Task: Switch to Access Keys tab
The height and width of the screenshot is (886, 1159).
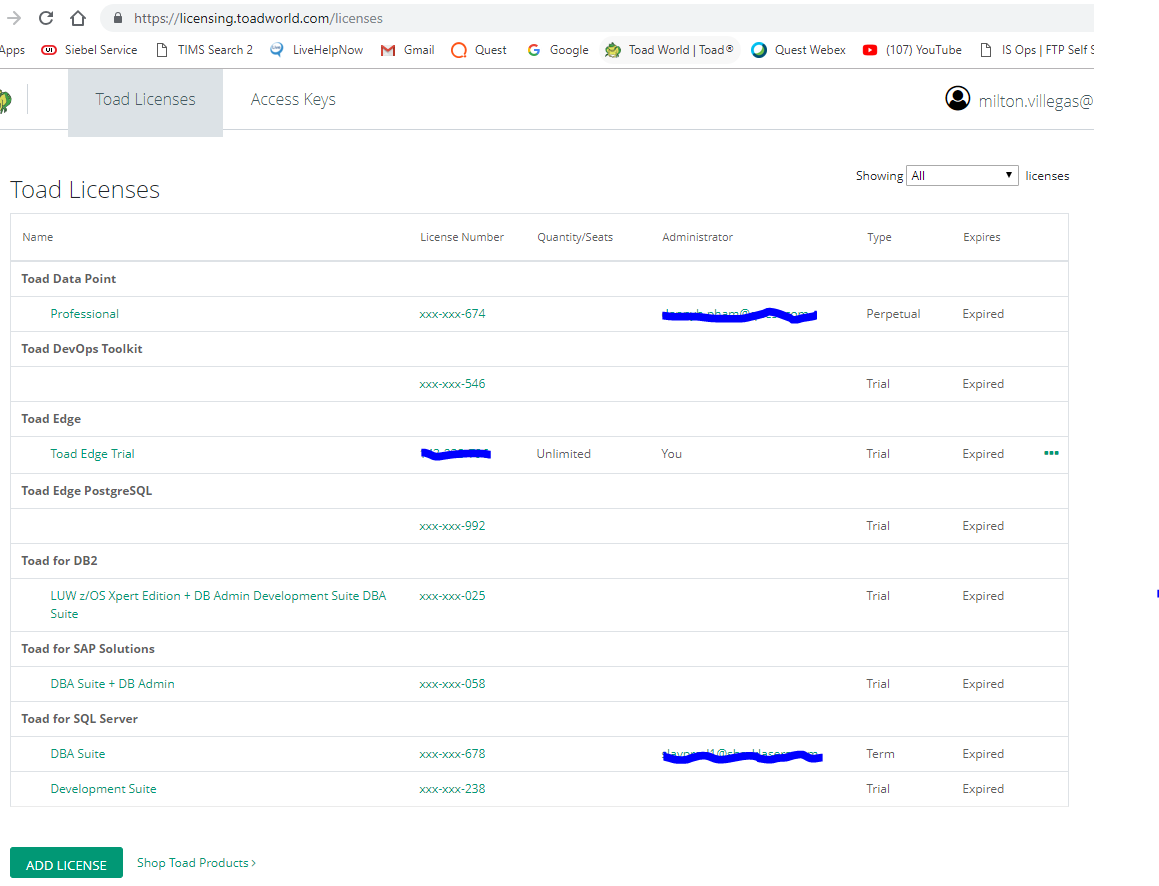Action: pos(293,99)
